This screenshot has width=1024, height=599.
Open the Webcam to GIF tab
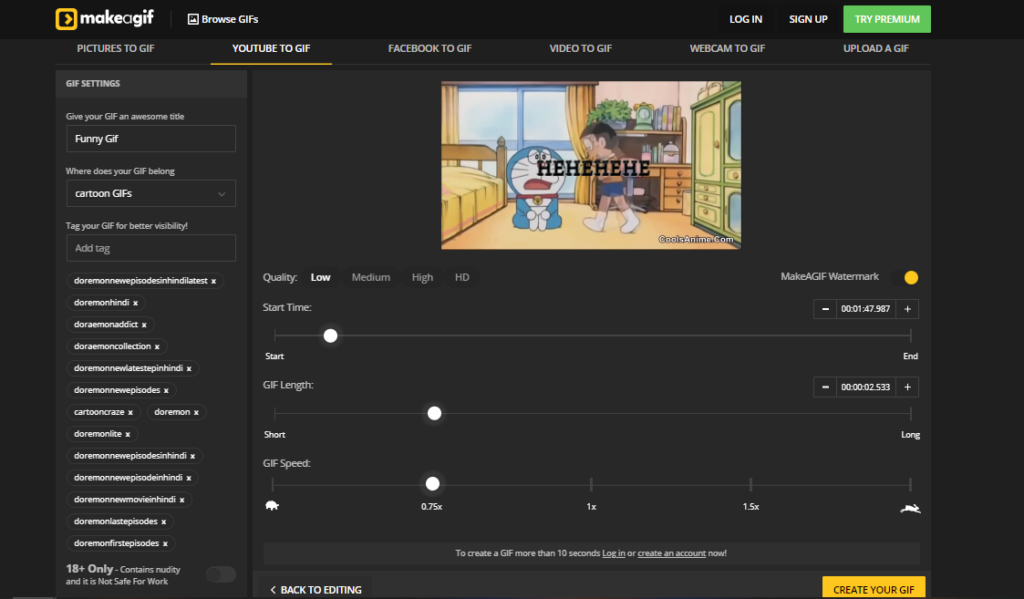[727, 48]
